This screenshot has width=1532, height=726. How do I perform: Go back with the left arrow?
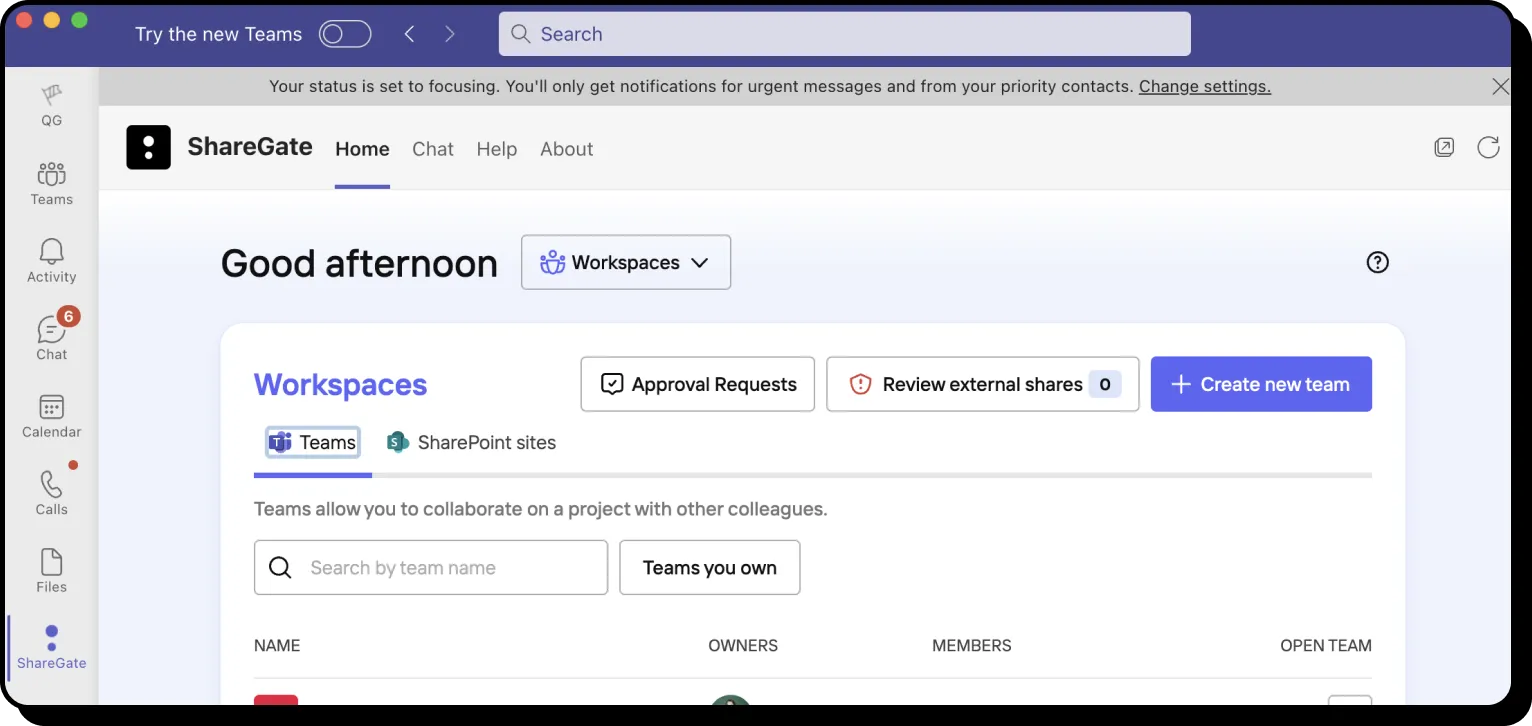point(409,34)
